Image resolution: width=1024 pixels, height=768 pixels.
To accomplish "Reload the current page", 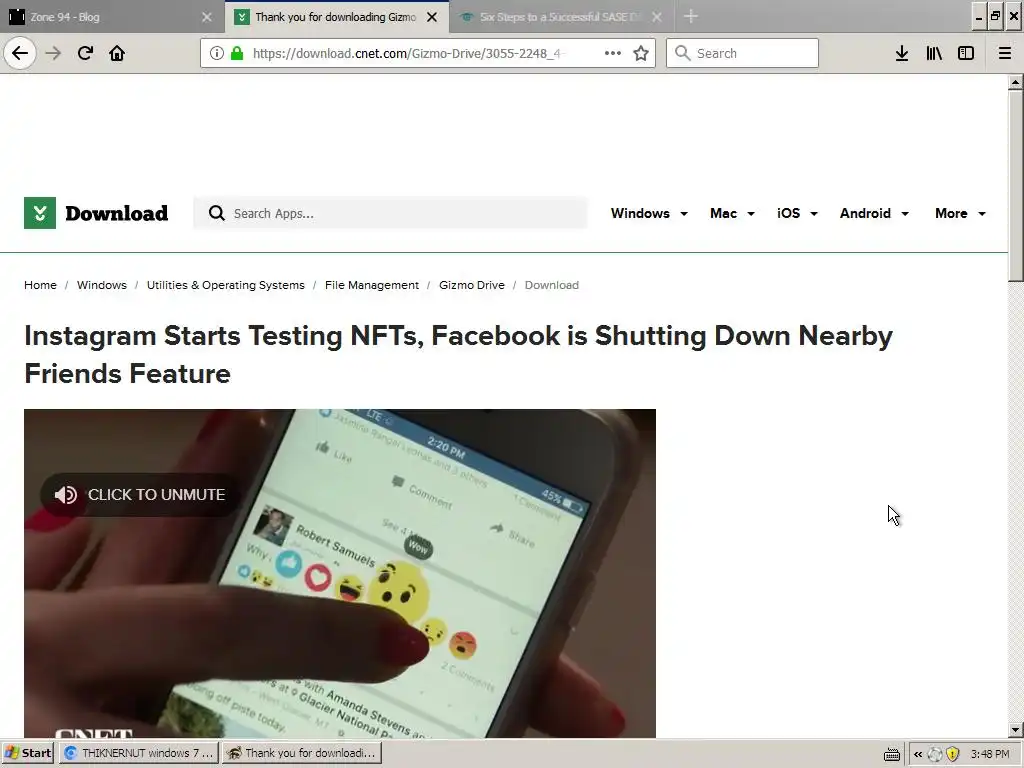I will tap(85, 53).
